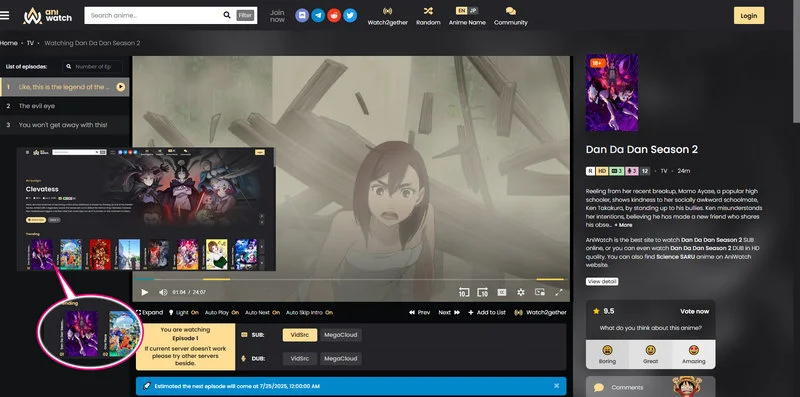The width and height of the screenshot is (800, 397).
Task: Go to Prev episode
Action: pyautogui.click(x=419, y=312)
